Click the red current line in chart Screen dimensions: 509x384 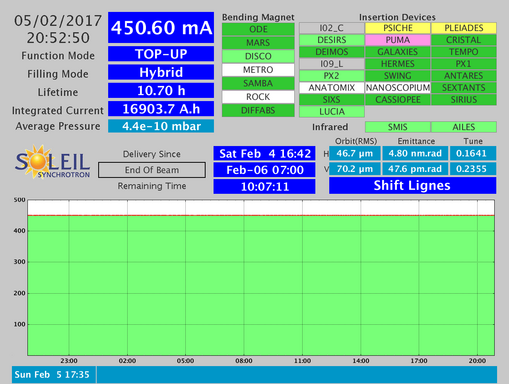(x=261, y=215)
